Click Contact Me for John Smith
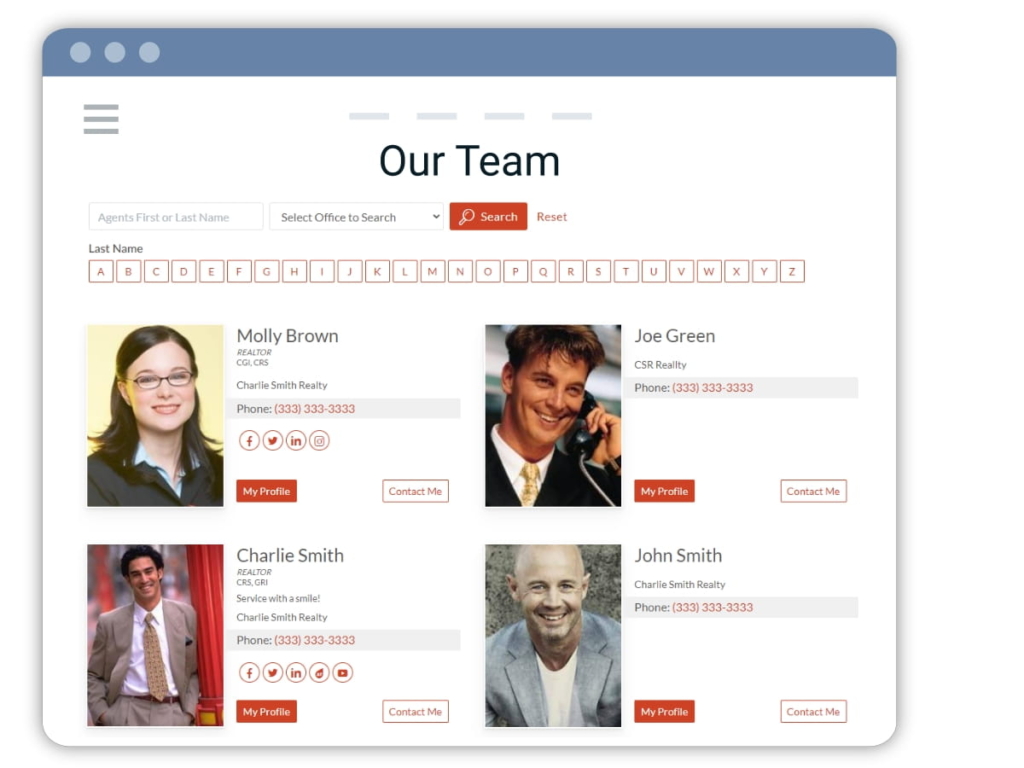 [x=813, y=712]
